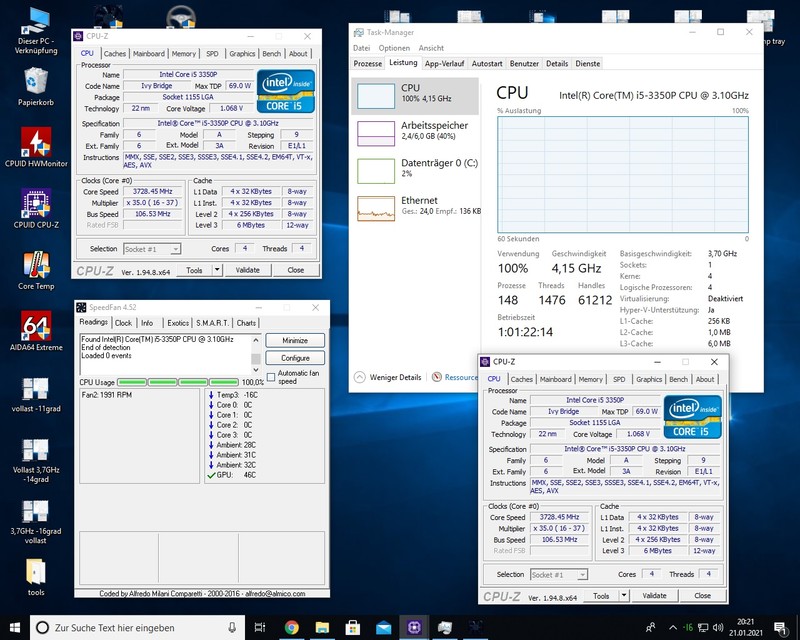Switch to the Bench tab in the CPU-Z window overlapping Task Manager
Screen dimensions: 800x640
(679, 379)
